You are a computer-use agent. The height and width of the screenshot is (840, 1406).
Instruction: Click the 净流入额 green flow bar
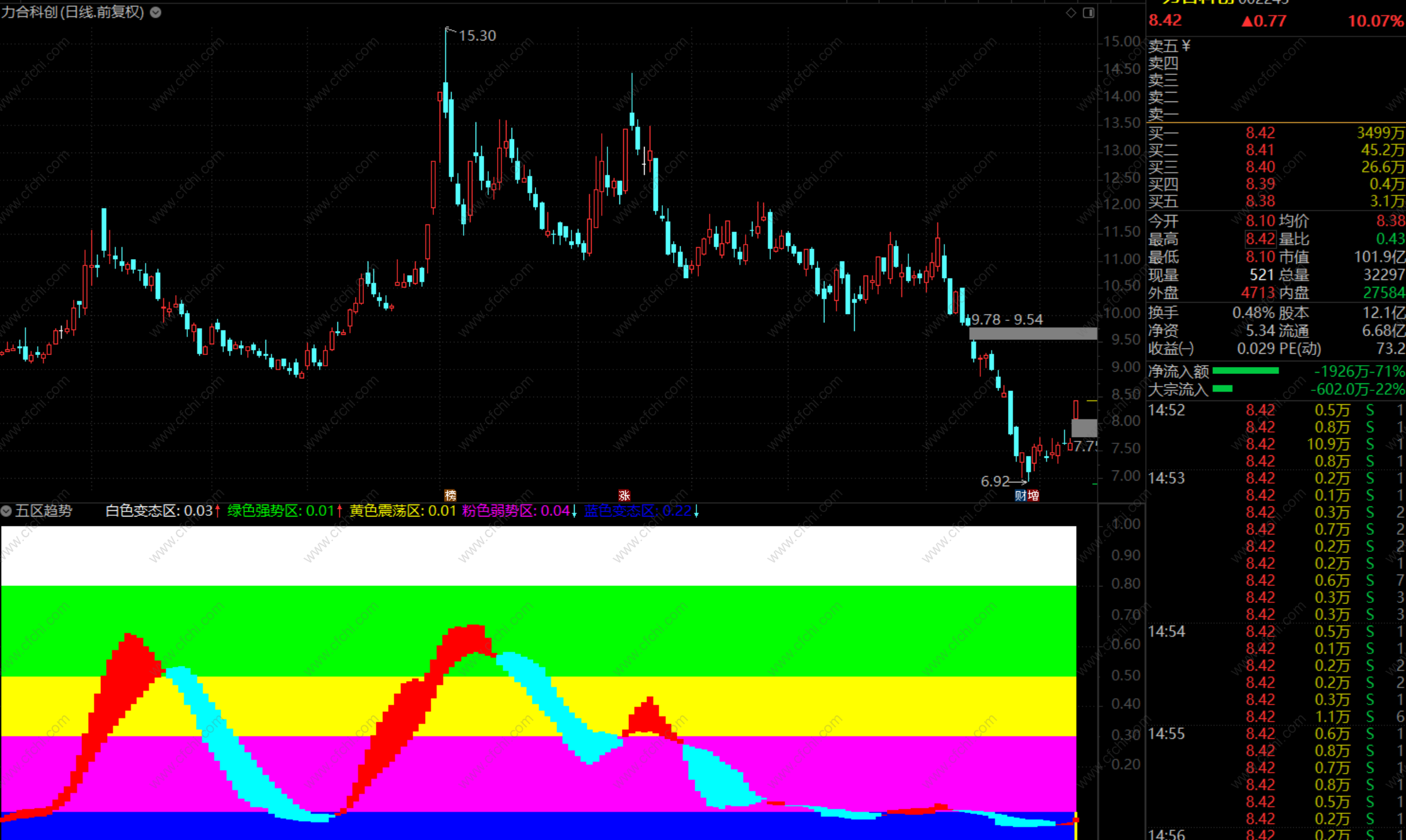coord(1245,371)
